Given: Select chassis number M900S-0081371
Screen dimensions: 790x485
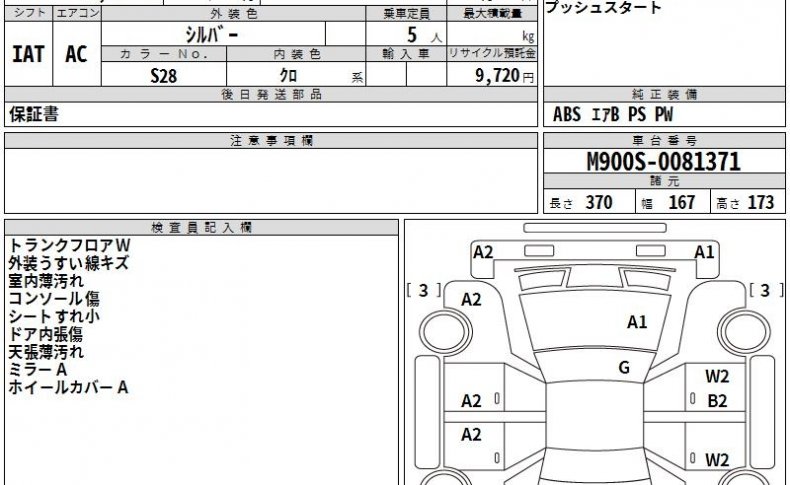Looking at the screenshot, I should [x=664, y=162].
